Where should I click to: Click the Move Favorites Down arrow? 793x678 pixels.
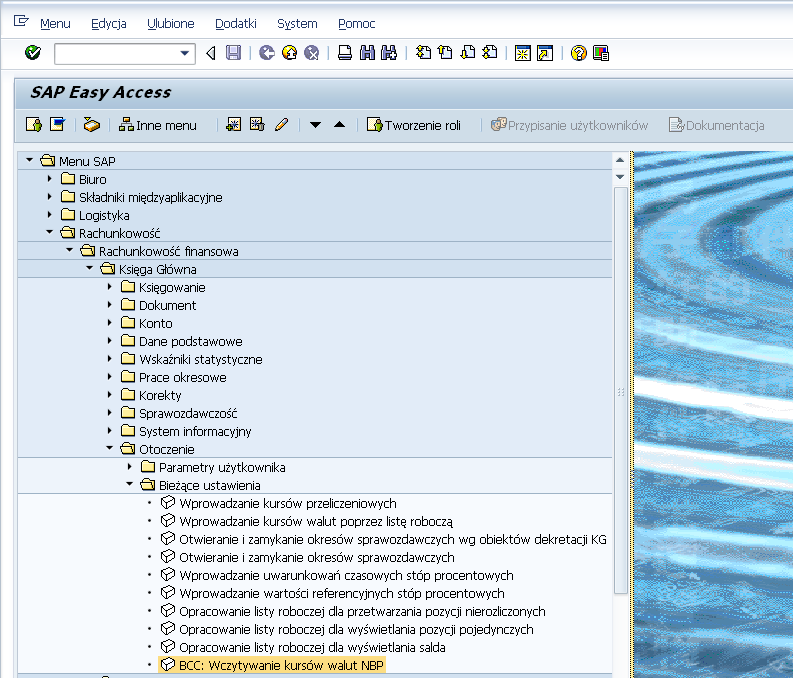(x=315, y=125)
